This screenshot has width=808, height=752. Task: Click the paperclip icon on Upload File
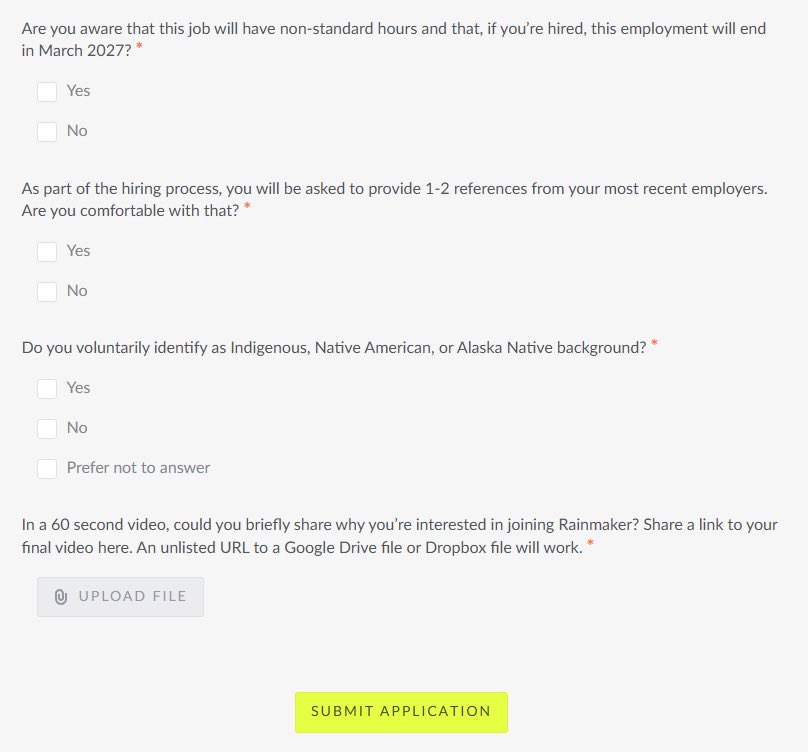point(61,597)
